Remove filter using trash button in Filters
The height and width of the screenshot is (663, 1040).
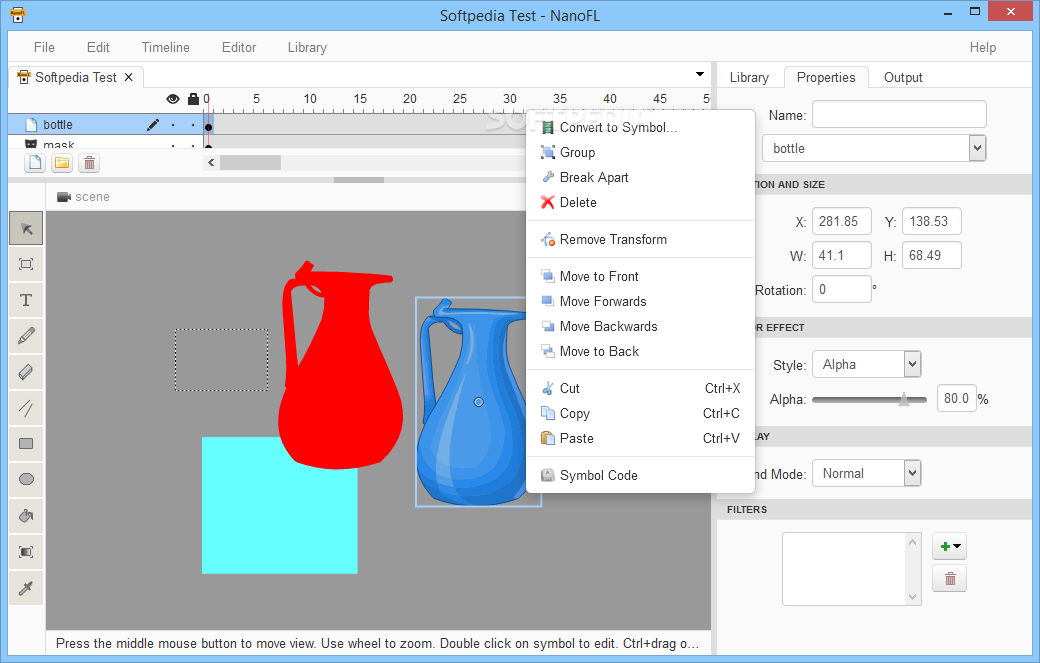[949, 579]
